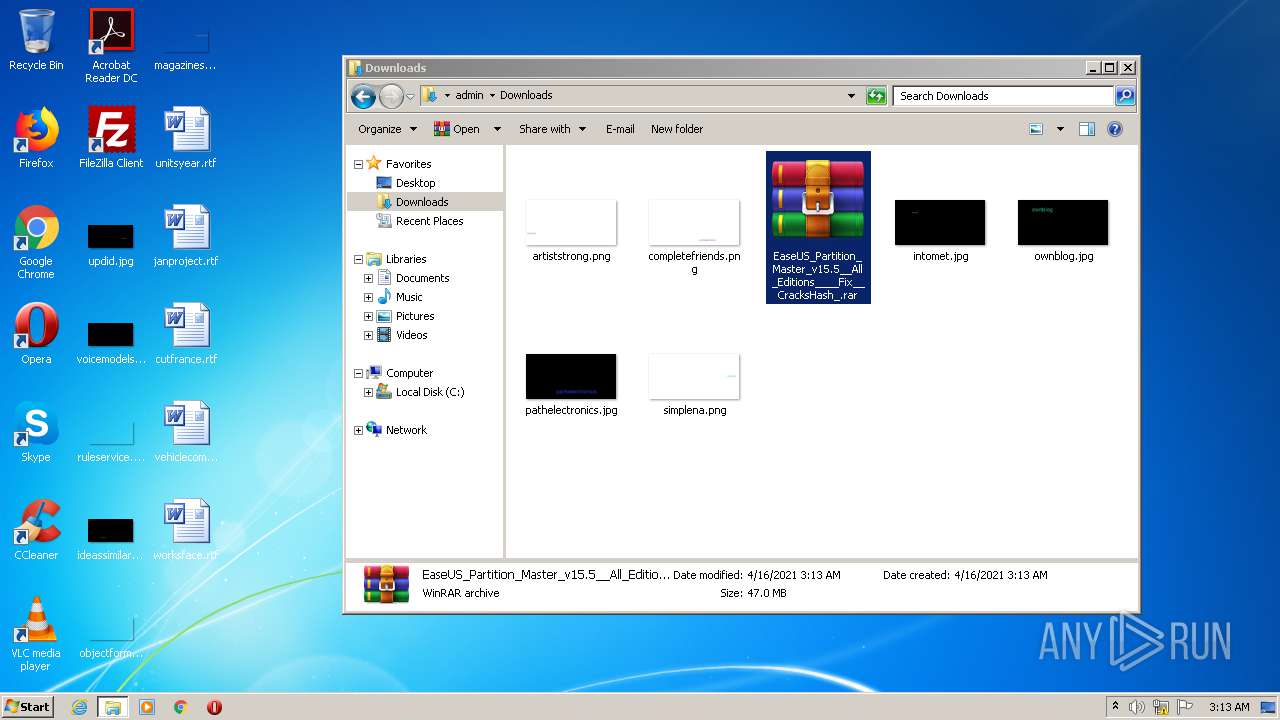This screenshot has height=720, width=1280.
Task: Click the Opera icon on taskbar
Action: [214, 707]
